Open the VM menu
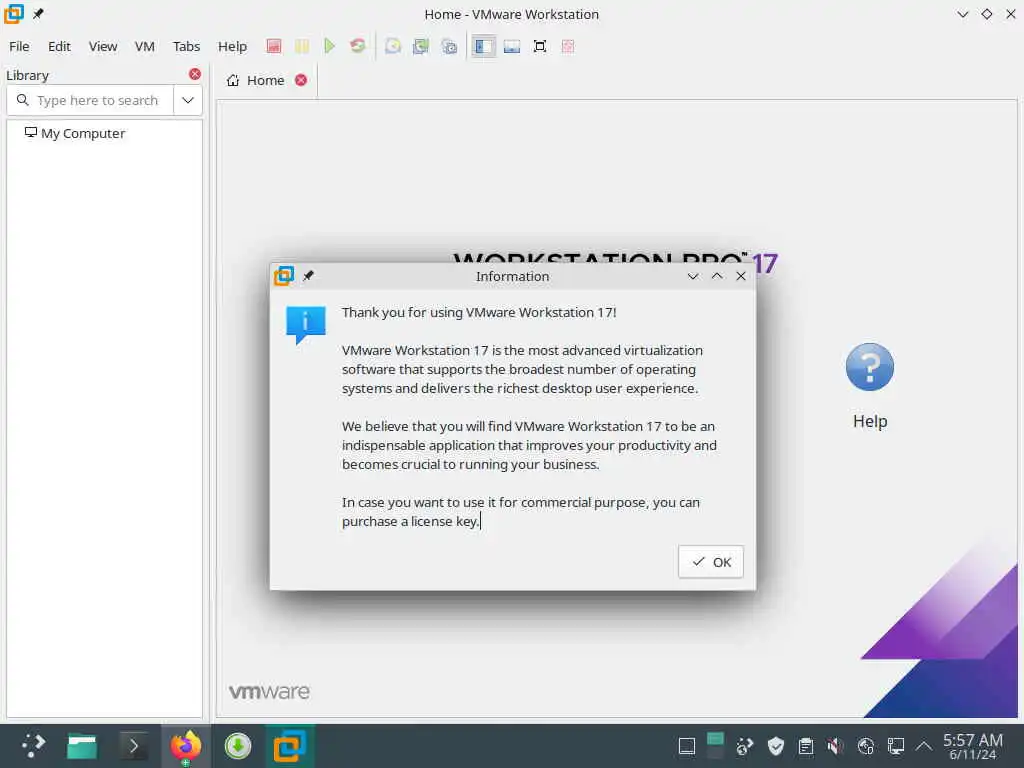Screen dimensions: 1024x768 144,46
